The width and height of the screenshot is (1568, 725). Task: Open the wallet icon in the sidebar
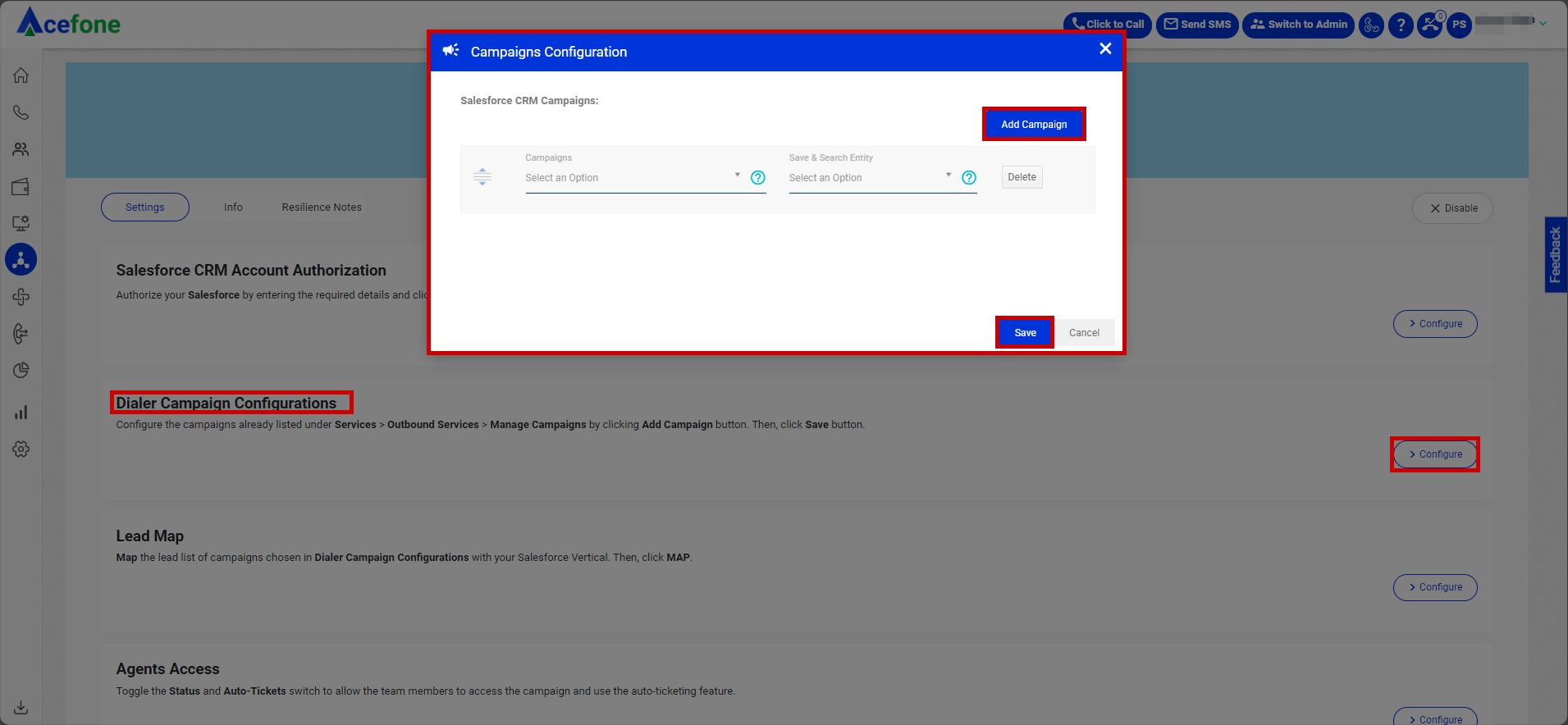(x=21, y=186)
